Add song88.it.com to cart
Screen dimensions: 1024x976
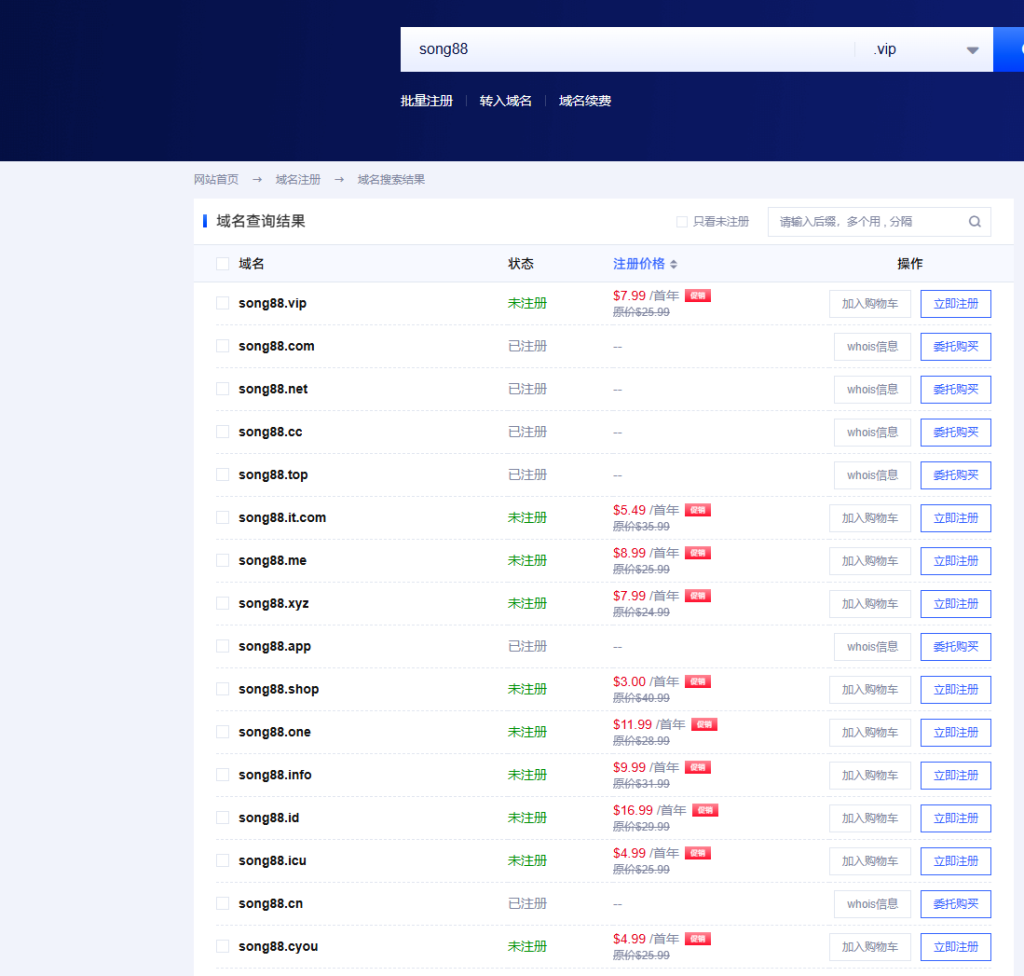[870, 518]
